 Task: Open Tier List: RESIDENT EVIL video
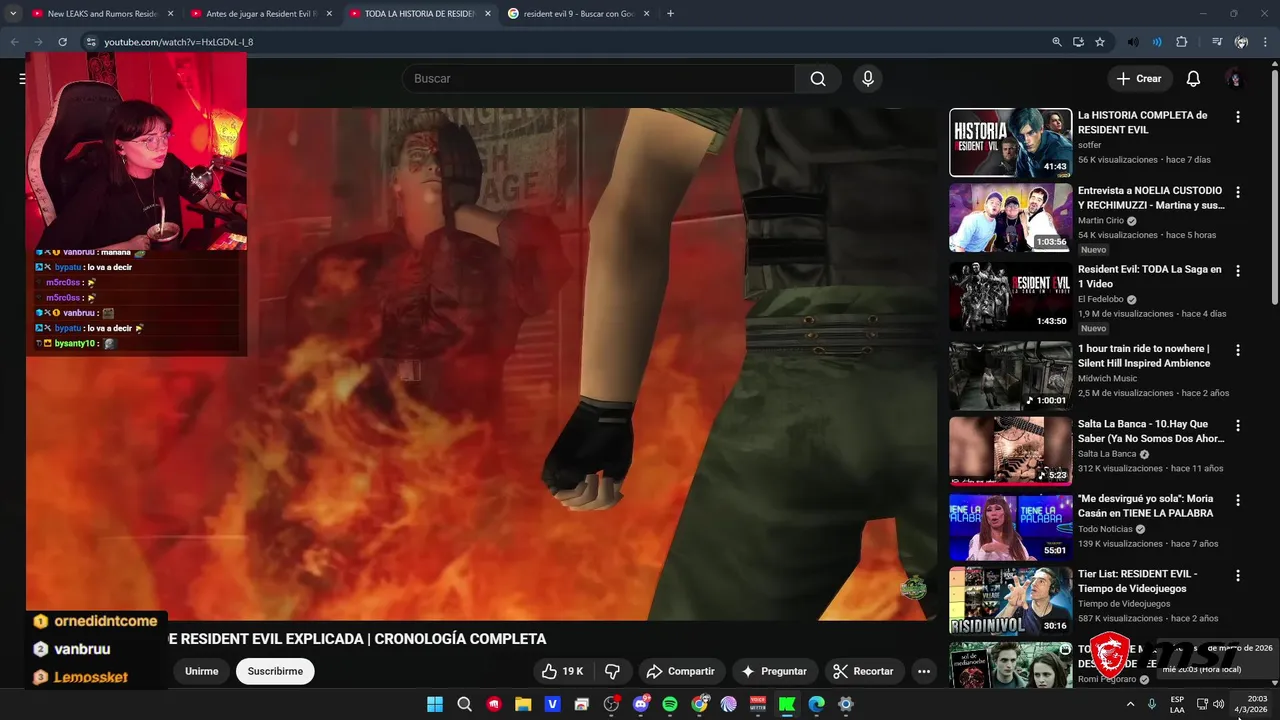coord(1010,601)
